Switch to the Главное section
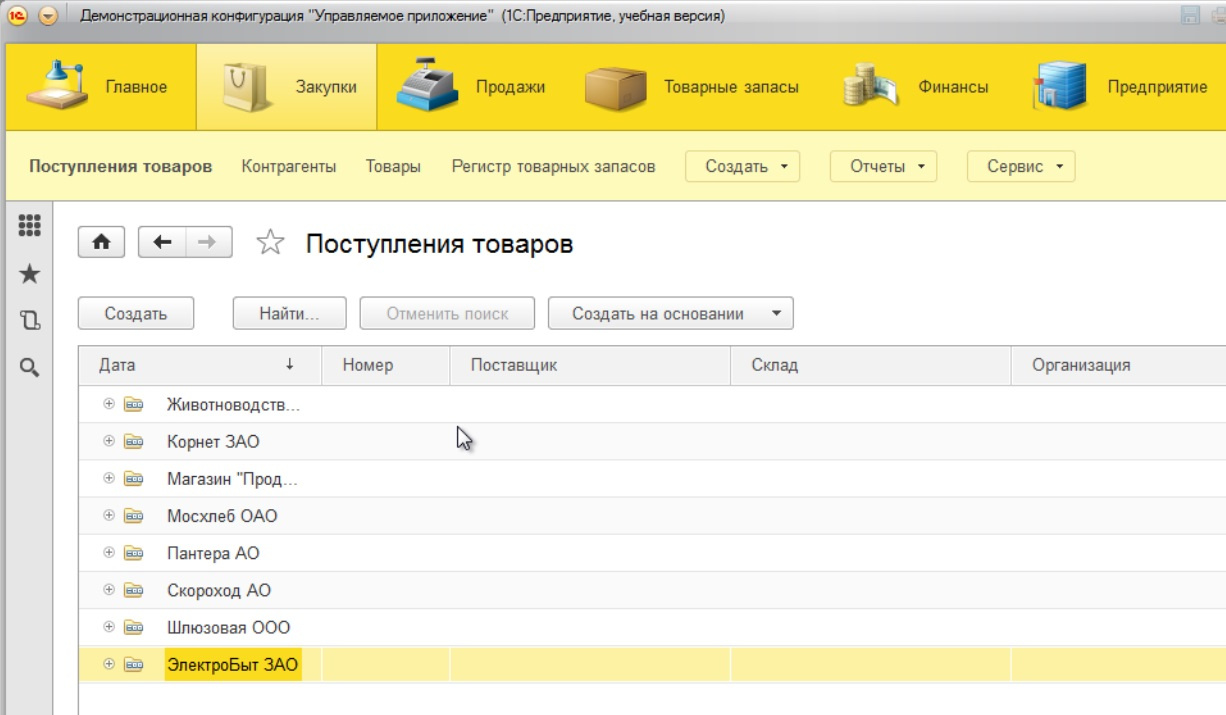 coord(101,87)
